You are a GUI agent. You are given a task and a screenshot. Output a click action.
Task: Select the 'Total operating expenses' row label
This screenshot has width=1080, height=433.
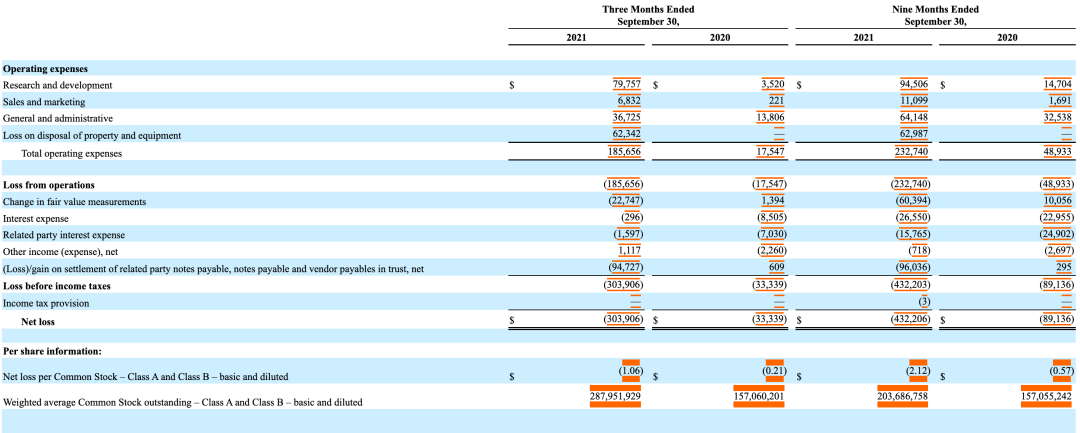pyautogui.click(x=72, y=154)
